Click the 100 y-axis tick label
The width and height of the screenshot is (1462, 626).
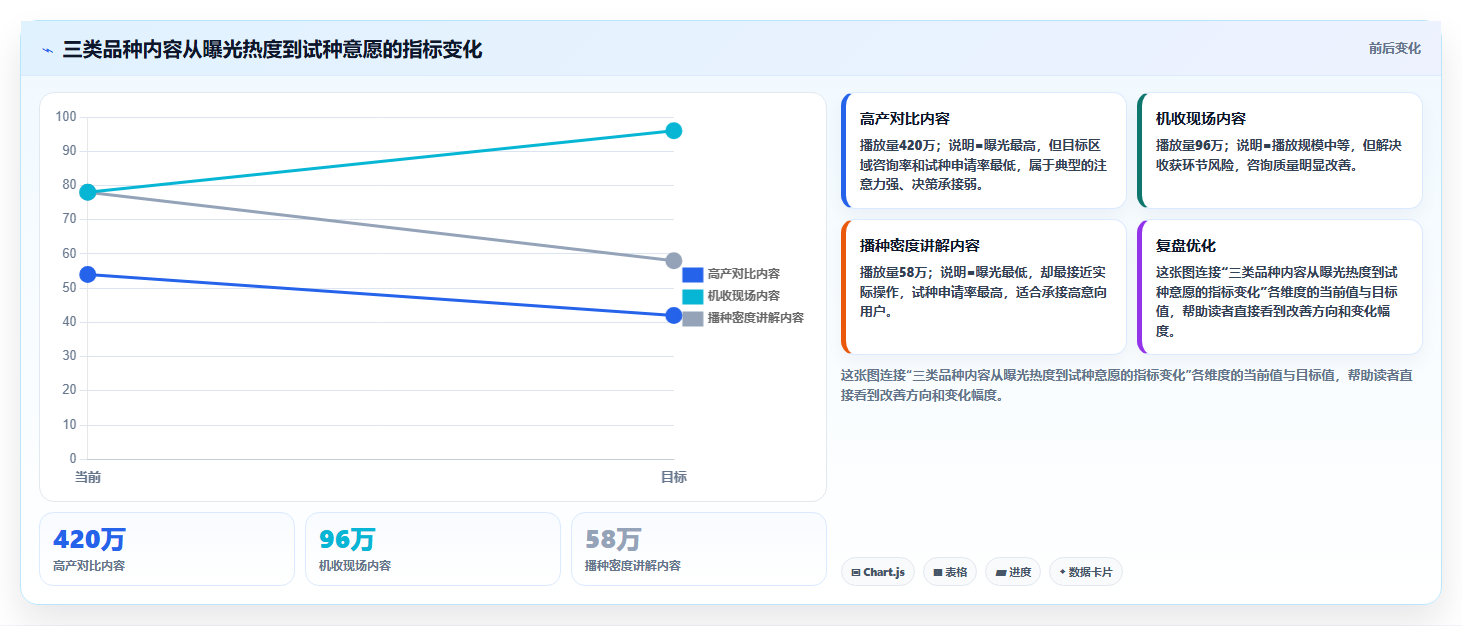click(66, 117)
